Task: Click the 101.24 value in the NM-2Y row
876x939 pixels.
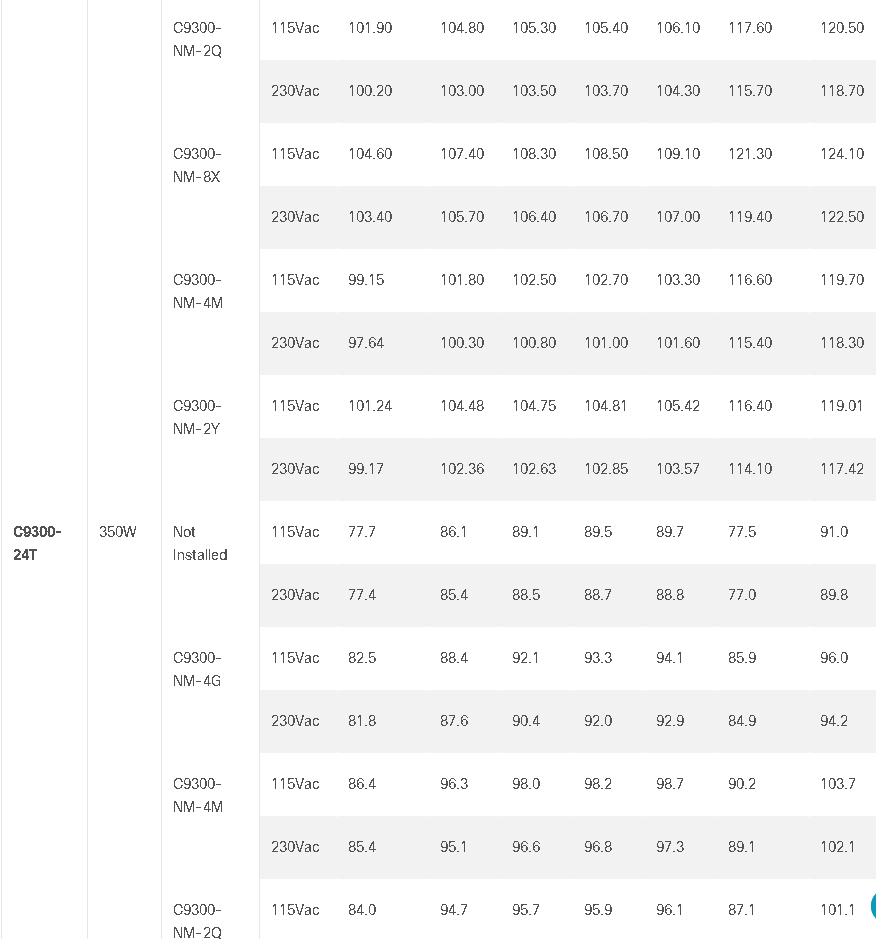Action: pyautogui.click(x=370, y=406)
